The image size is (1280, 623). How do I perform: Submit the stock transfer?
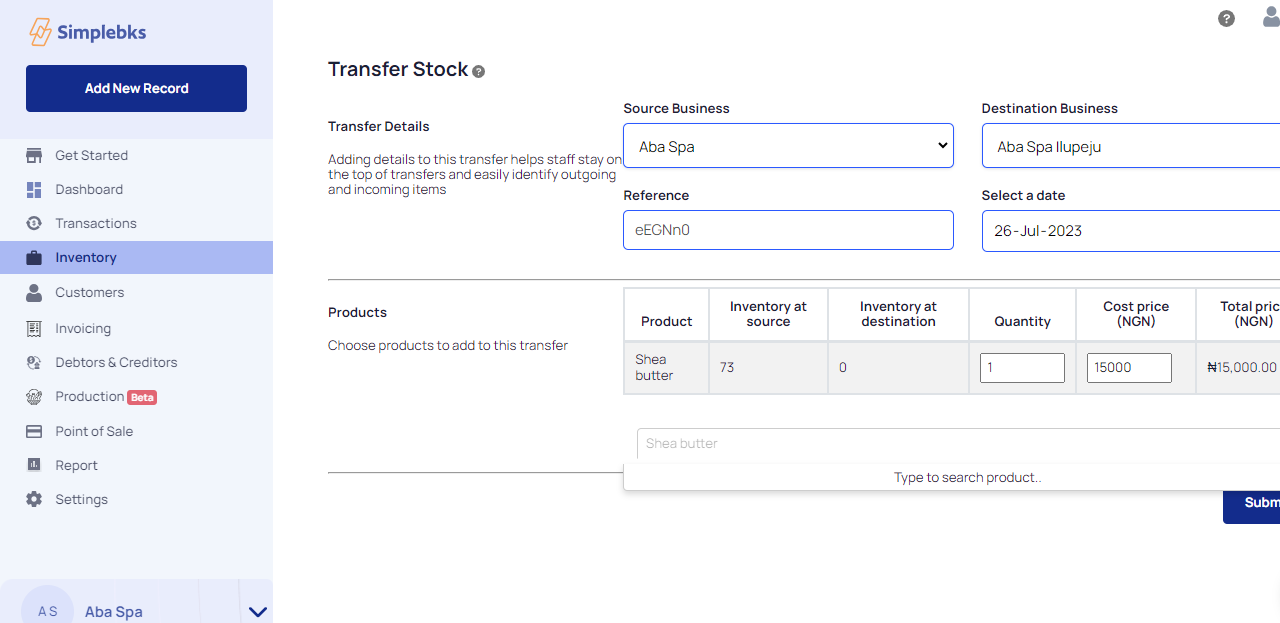pyautogui.click(x=1254, y=502)
